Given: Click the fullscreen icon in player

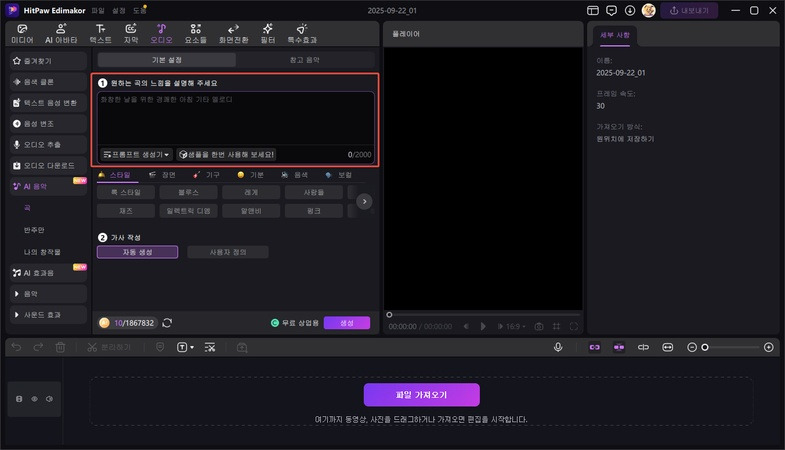Looking at the screenshot, I should pos(574,326).
